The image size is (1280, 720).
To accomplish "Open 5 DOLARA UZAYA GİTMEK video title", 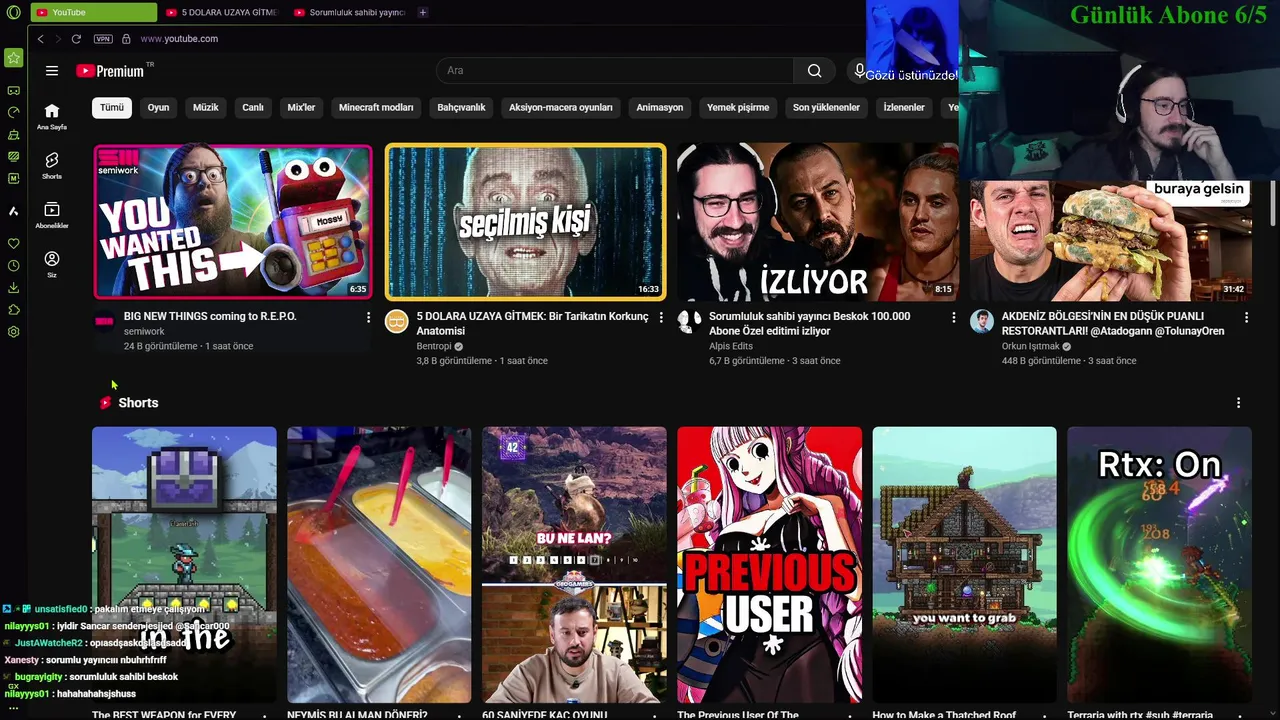I will pos(533,323).
